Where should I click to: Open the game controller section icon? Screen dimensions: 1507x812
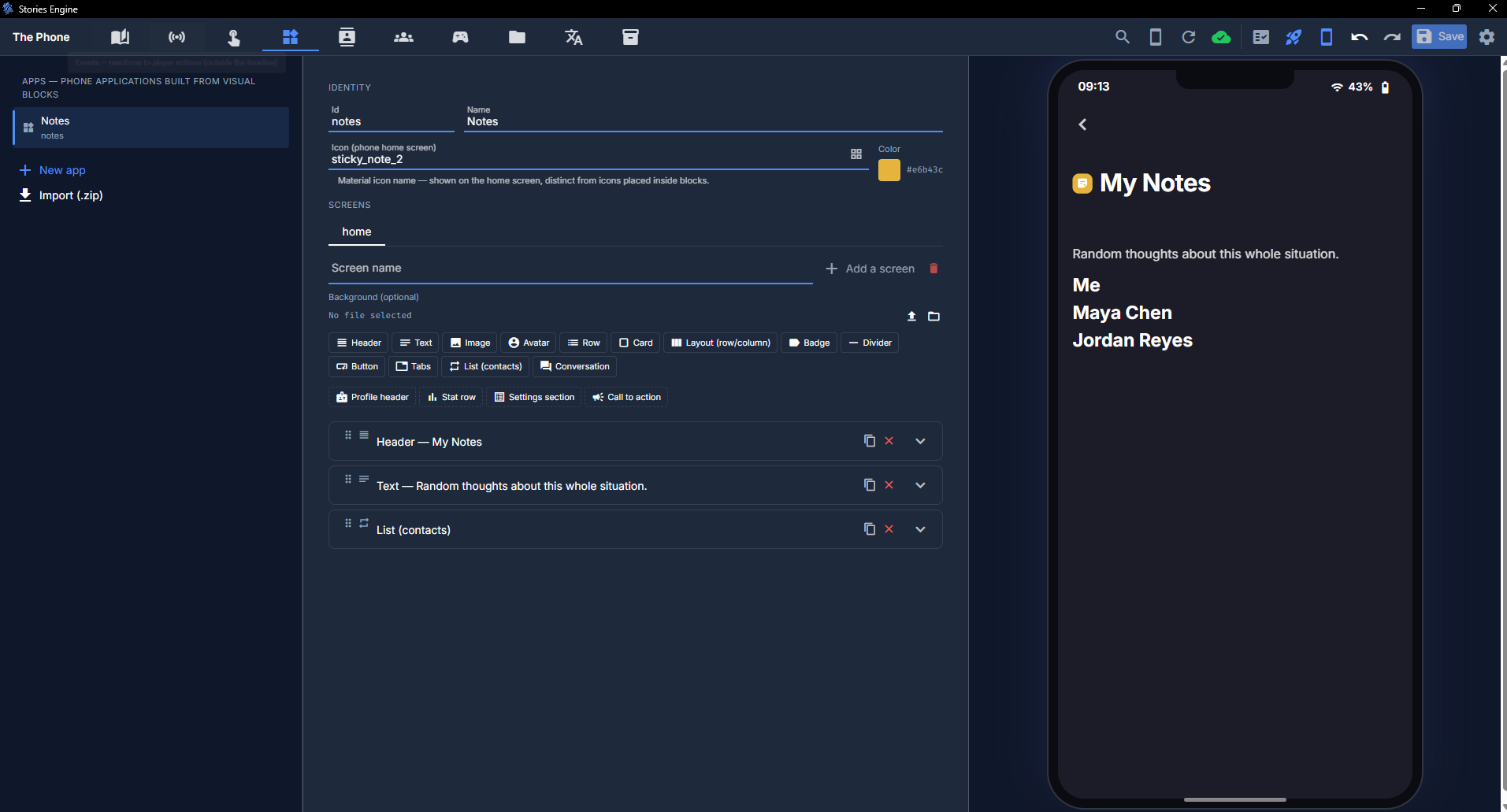point(460,37)
